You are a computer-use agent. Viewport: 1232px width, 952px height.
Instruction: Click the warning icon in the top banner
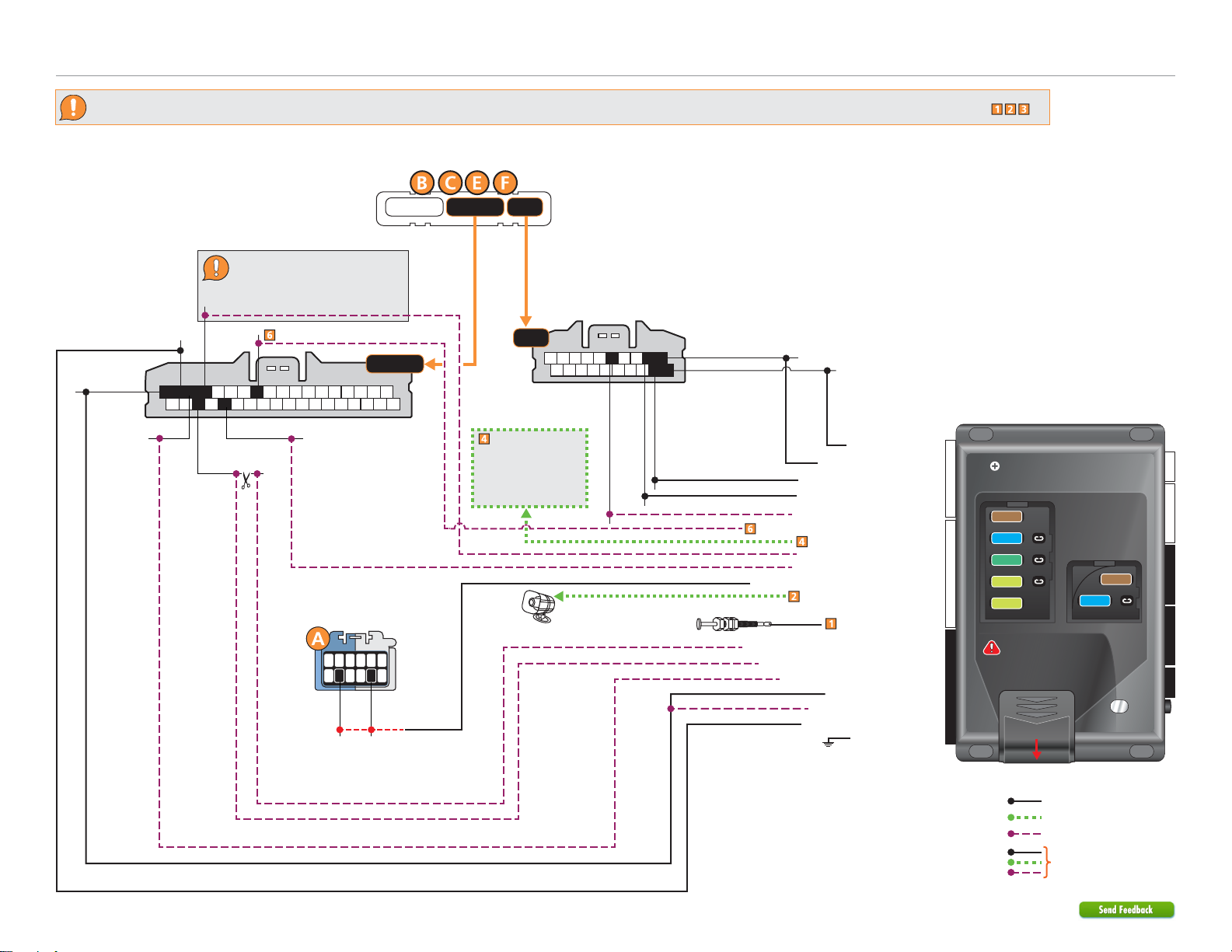coord(74,107)
